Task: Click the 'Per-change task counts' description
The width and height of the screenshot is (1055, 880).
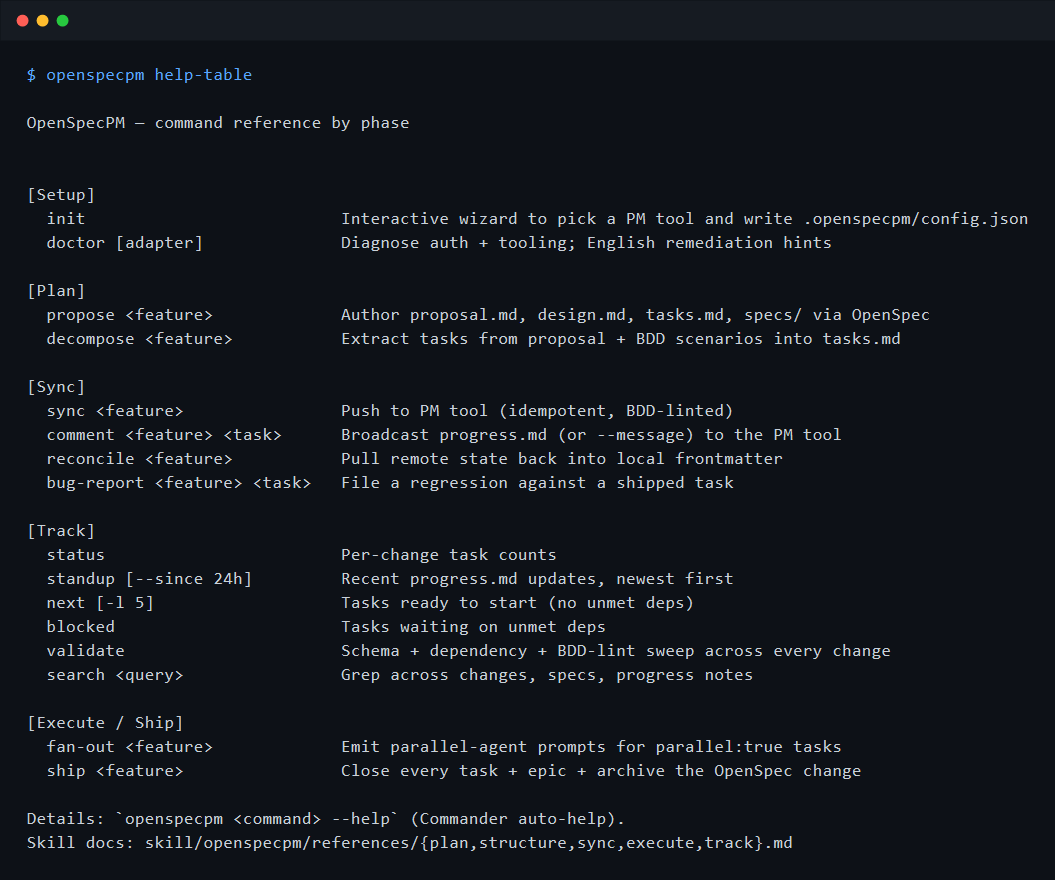Action: (x=449, y=555)
